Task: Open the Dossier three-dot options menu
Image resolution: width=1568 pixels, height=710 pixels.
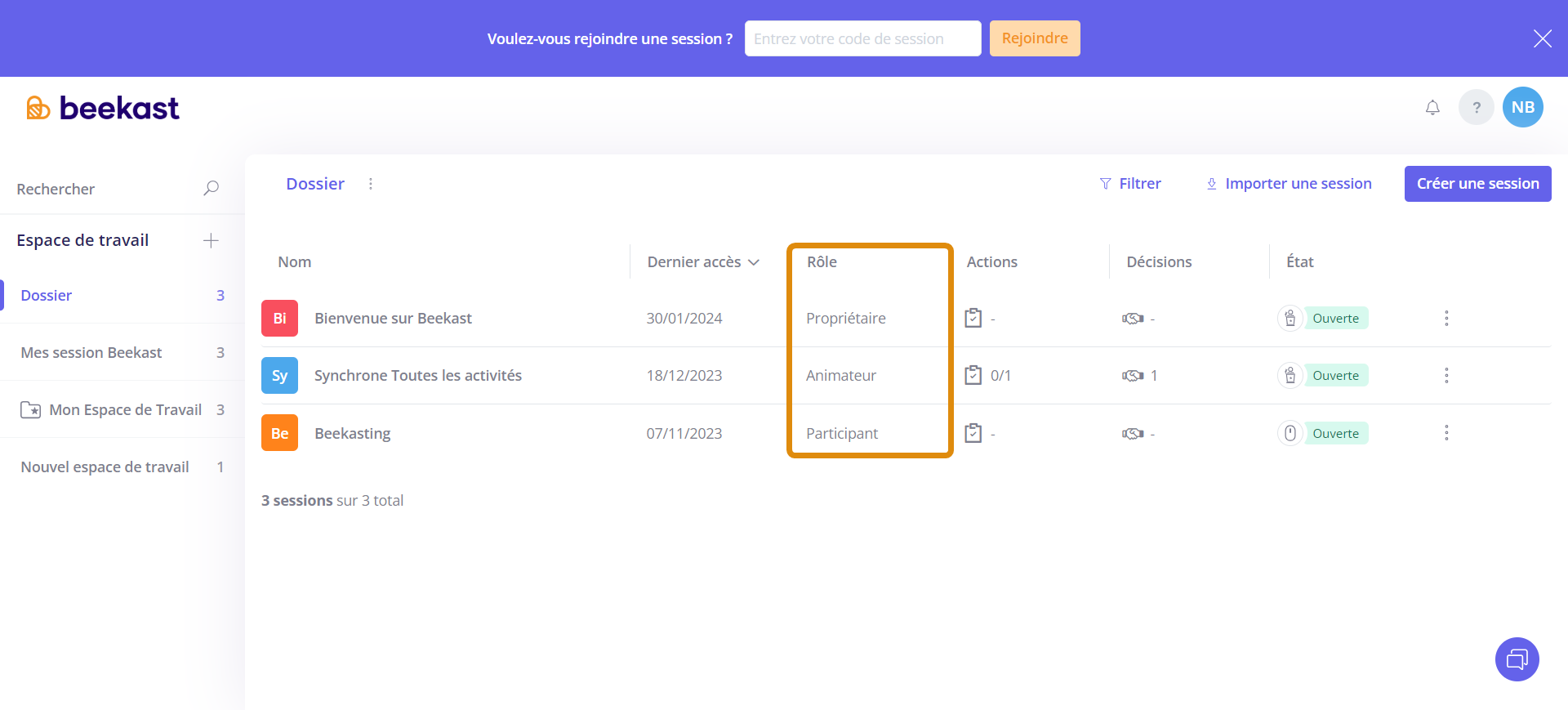Action: click(371, 184)
